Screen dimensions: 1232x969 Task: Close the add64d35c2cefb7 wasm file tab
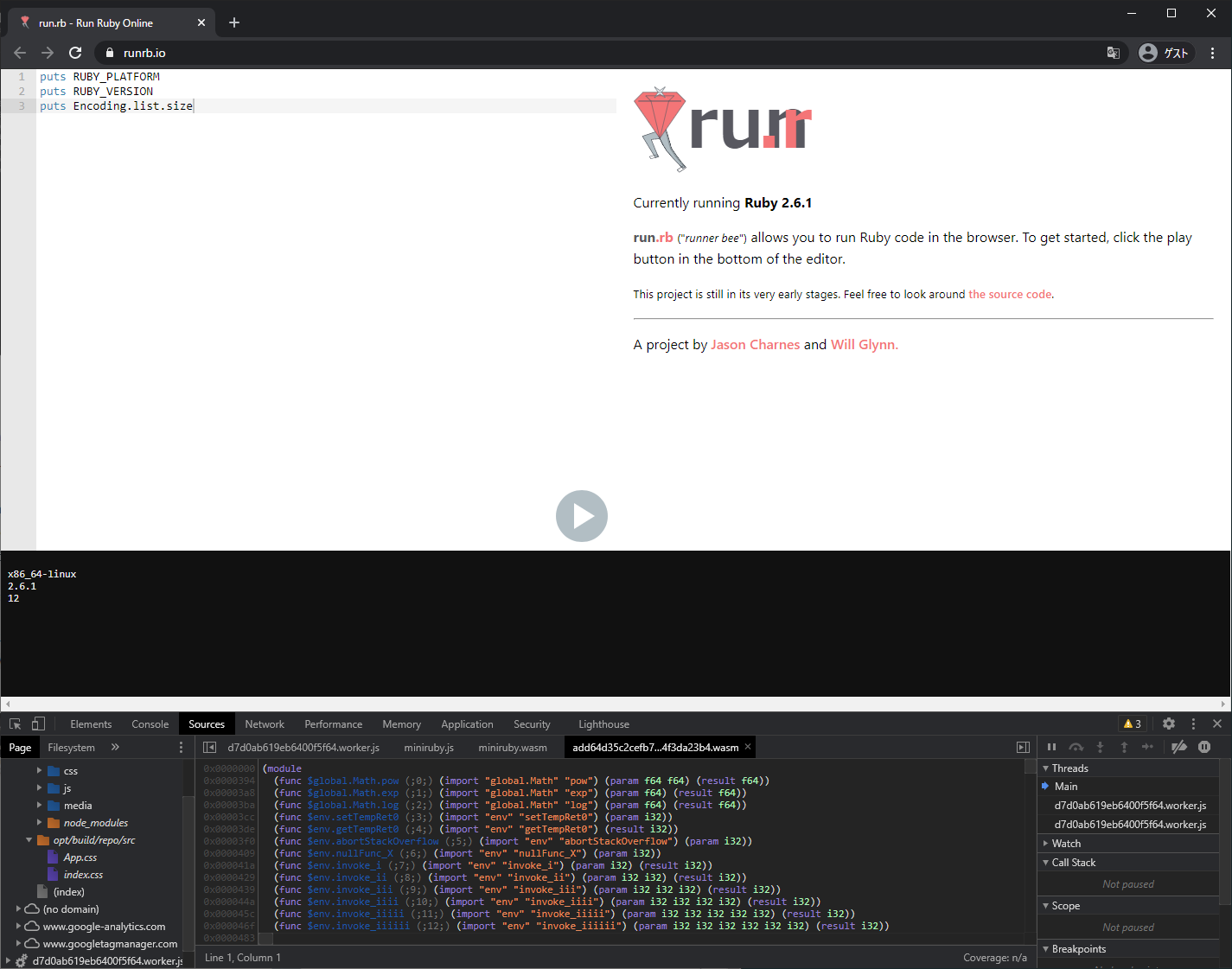(x=748, y=747)
